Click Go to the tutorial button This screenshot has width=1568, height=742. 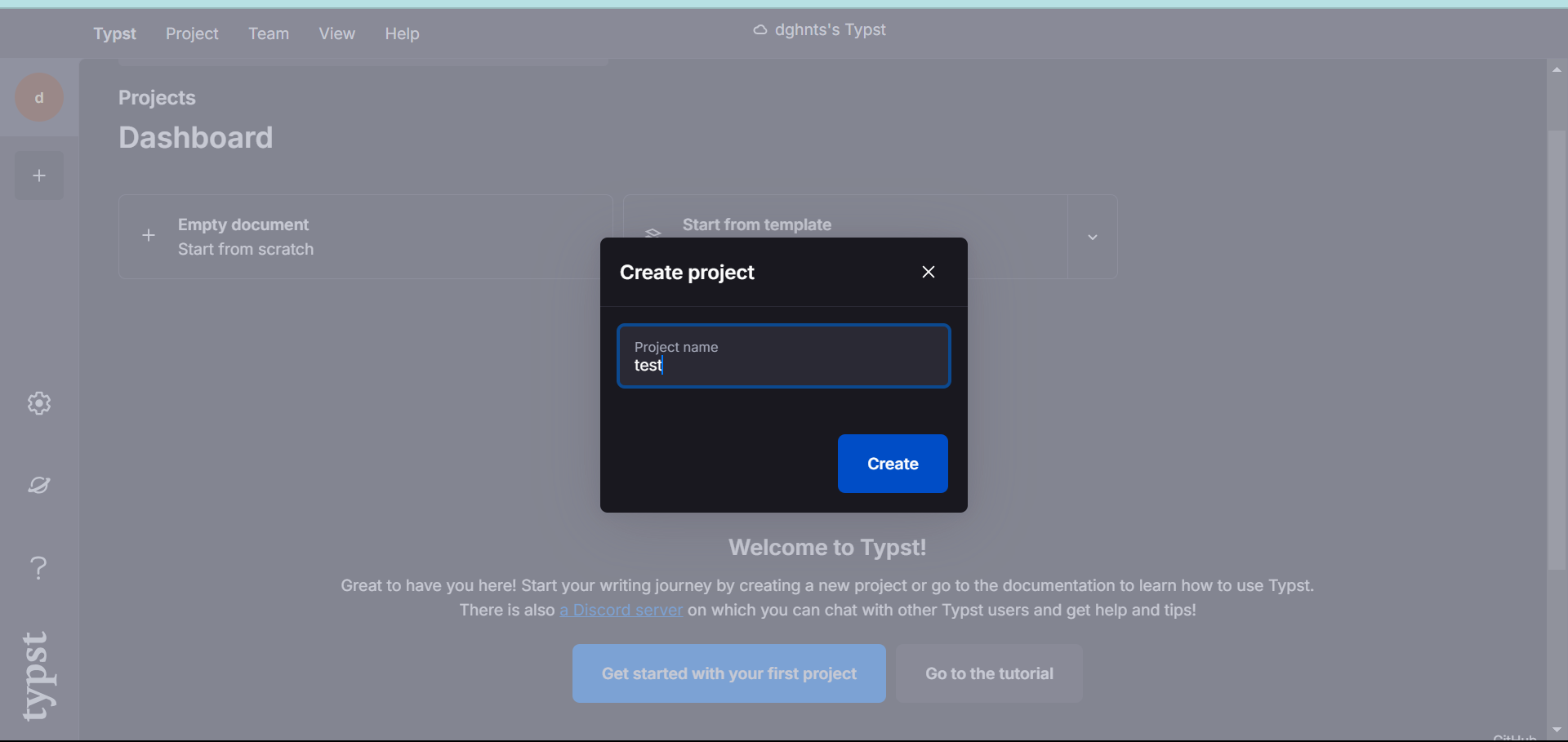[x=989, y=673]
